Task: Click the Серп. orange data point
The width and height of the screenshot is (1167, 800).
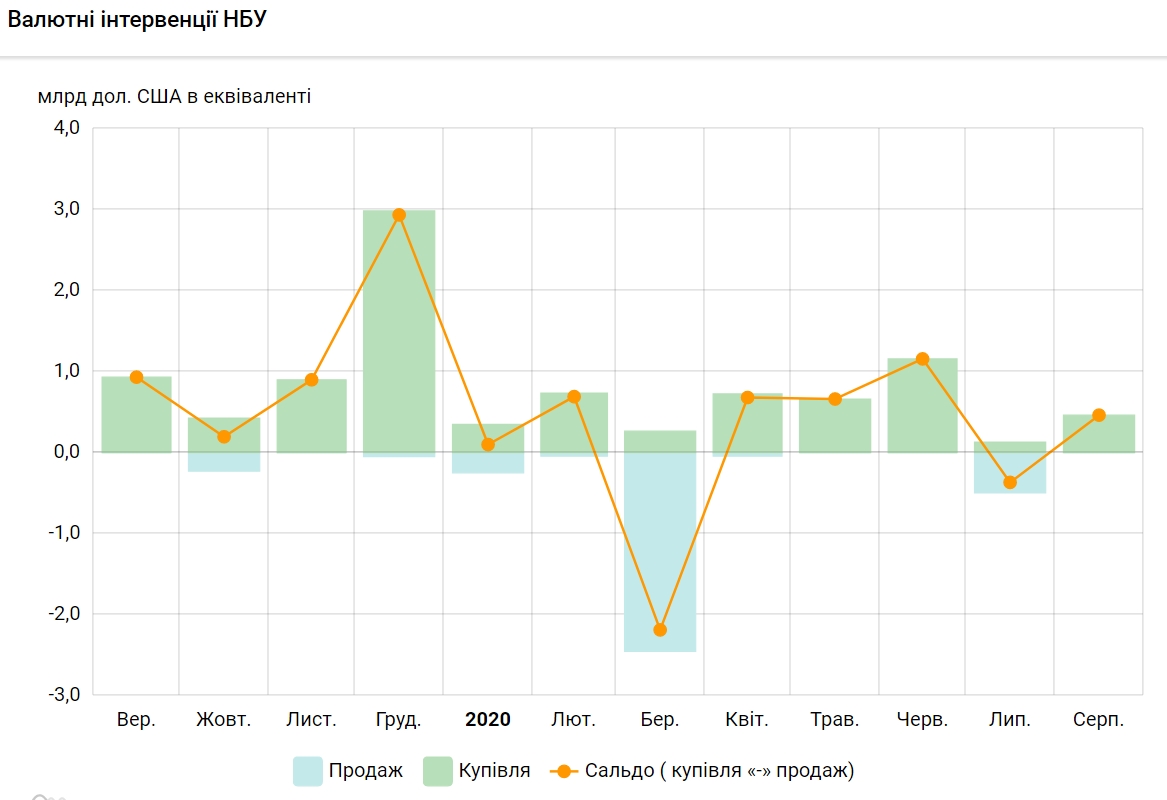Action: point(1098,415)
